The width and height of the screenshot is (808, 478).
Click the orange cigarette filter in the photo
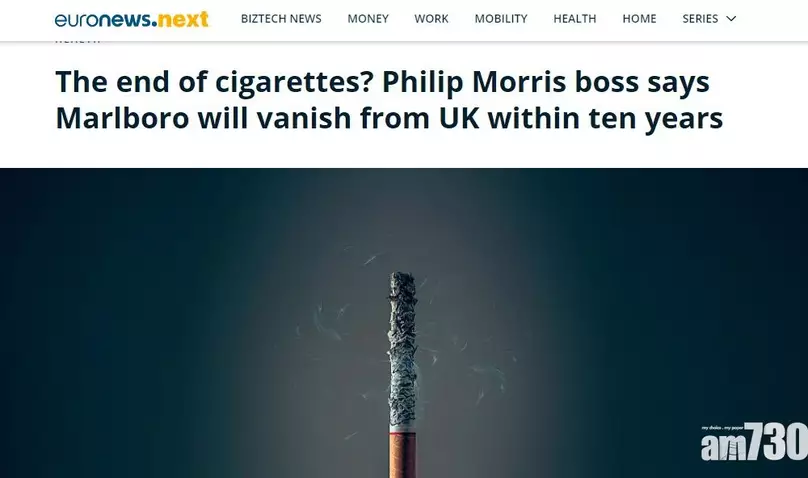point(402,455)
